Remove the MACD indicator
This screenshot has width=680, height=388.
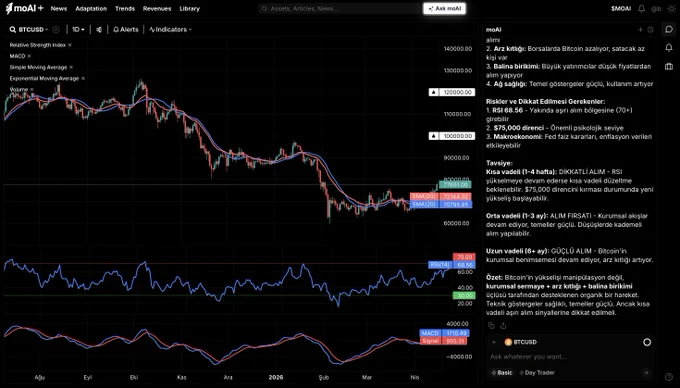29,56
